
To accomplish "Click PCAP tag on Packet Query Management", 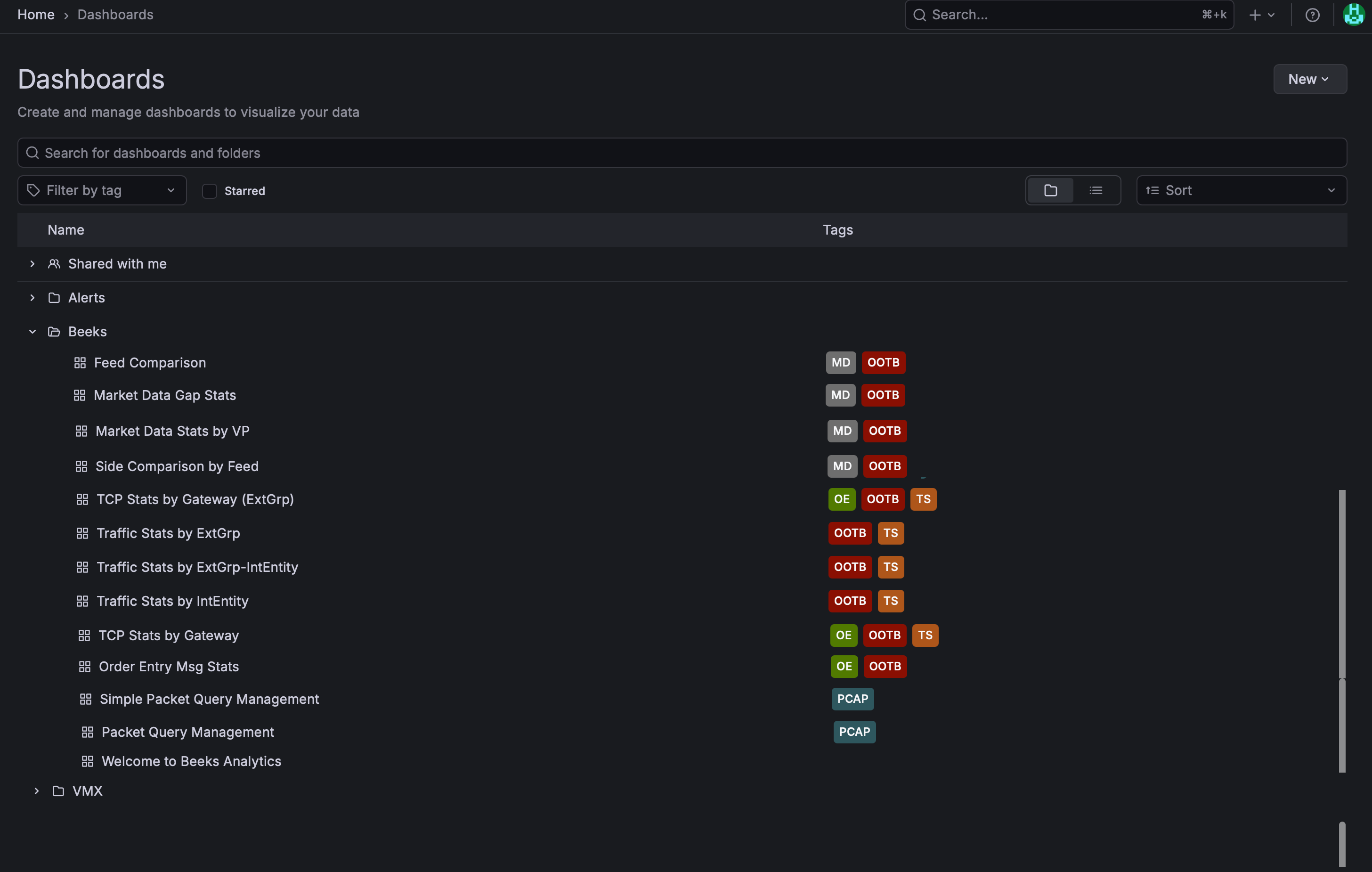I will click(854, 732).
